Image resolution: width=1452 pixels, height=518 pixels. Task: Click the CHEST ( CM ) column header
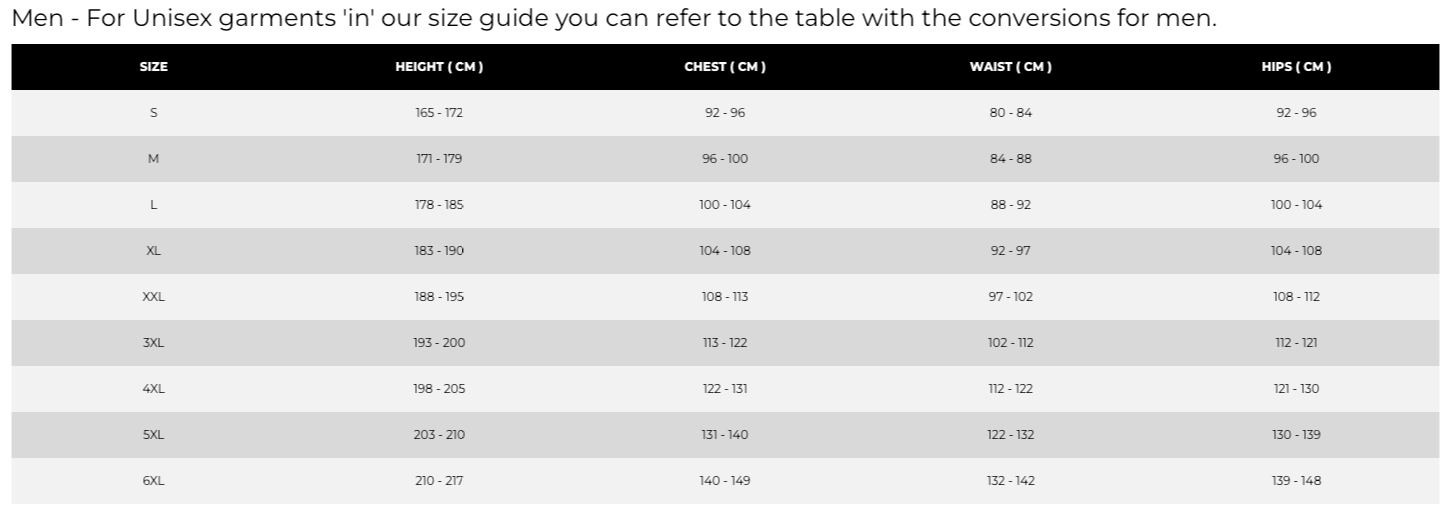725,67
